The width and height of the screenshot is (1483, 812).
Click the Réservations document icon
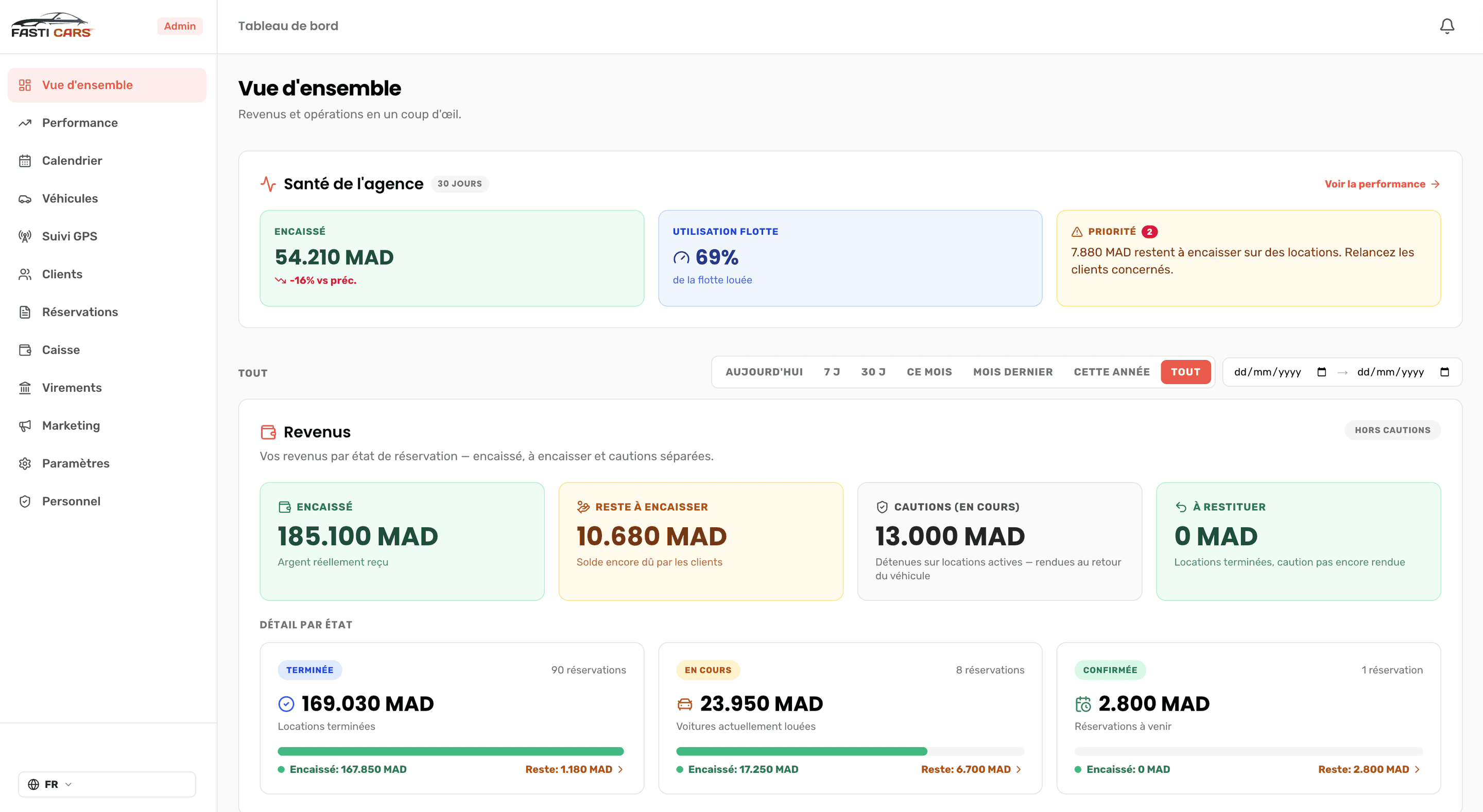25,313
